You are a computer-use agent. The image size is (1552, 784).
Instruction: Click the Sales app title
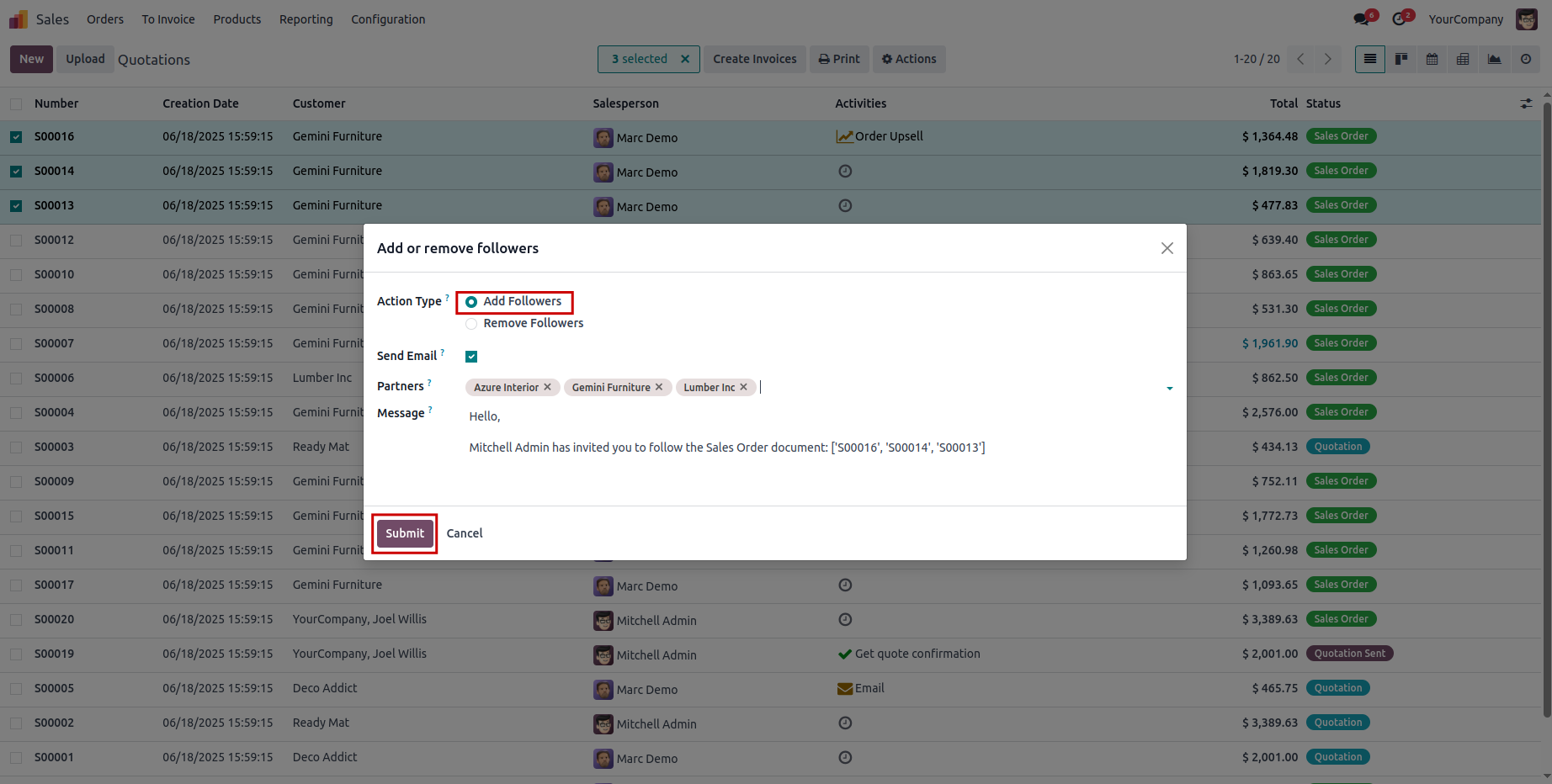tap(52, 19)
